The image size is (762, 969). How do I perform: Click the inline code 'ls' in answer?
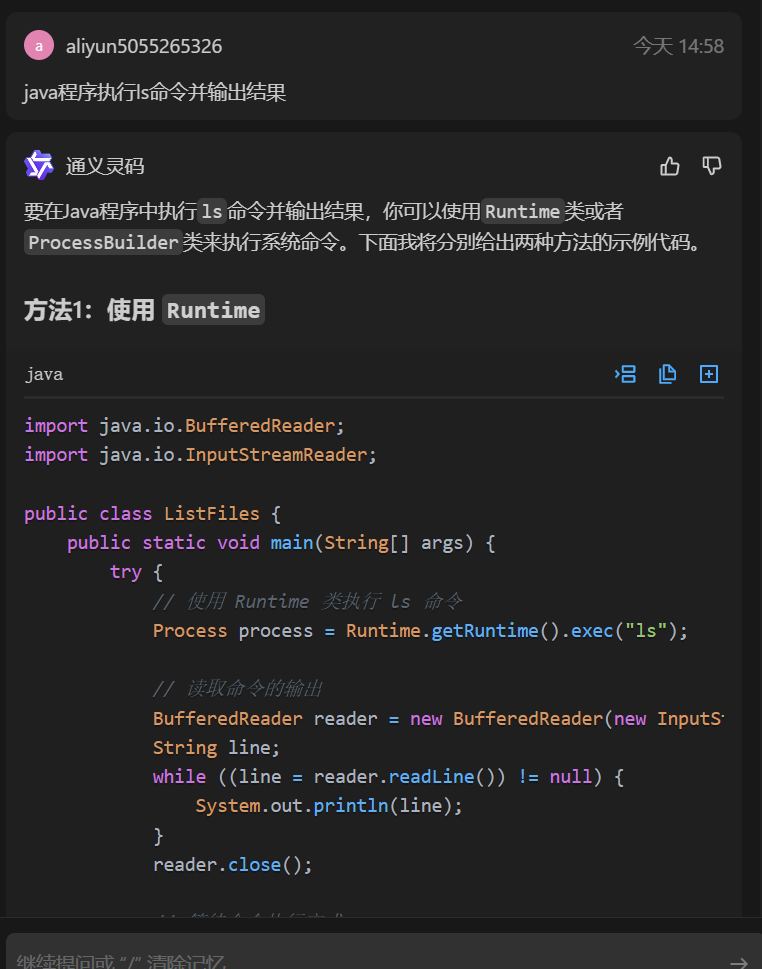tap(212, 212)
